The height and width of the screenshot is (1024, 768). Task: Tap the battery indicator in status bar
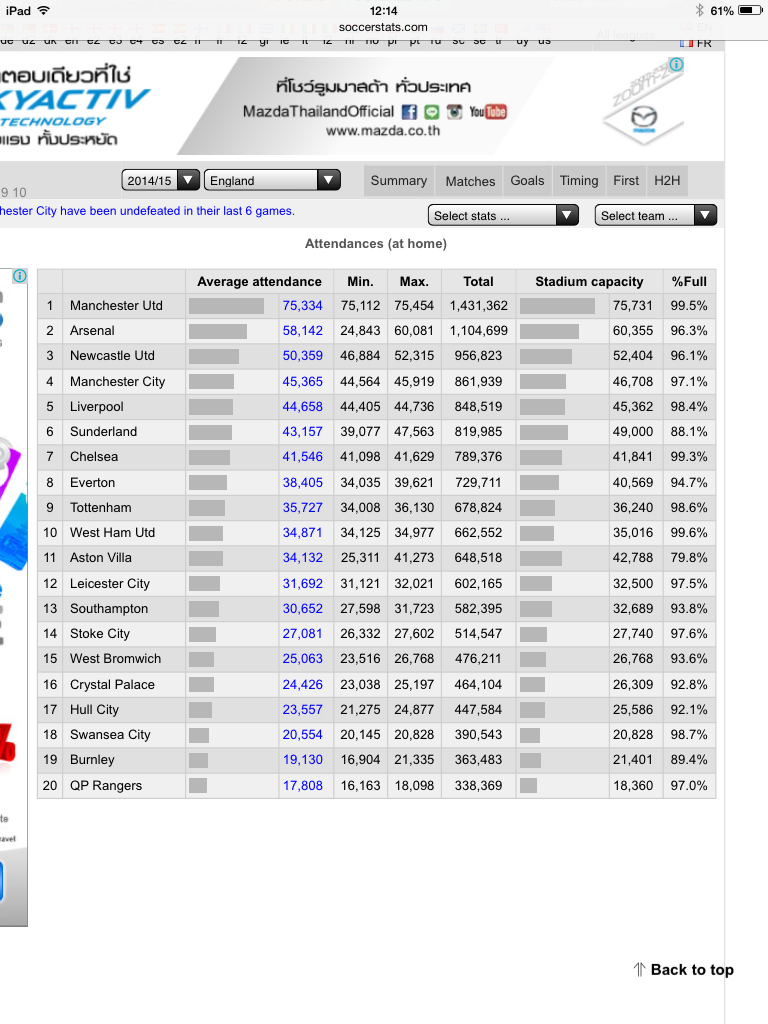point(749,10)
